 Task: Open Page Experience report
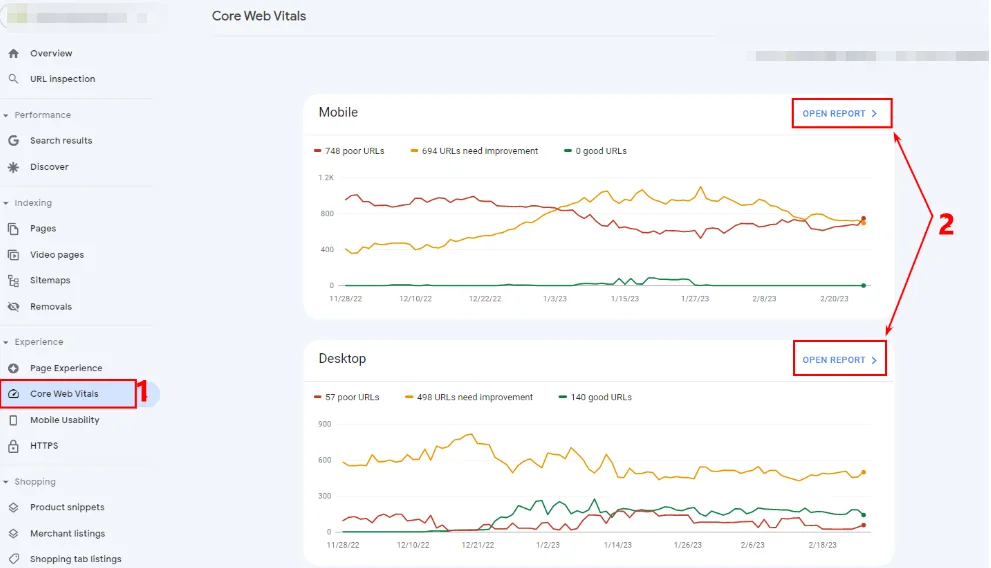click(66, 368)
